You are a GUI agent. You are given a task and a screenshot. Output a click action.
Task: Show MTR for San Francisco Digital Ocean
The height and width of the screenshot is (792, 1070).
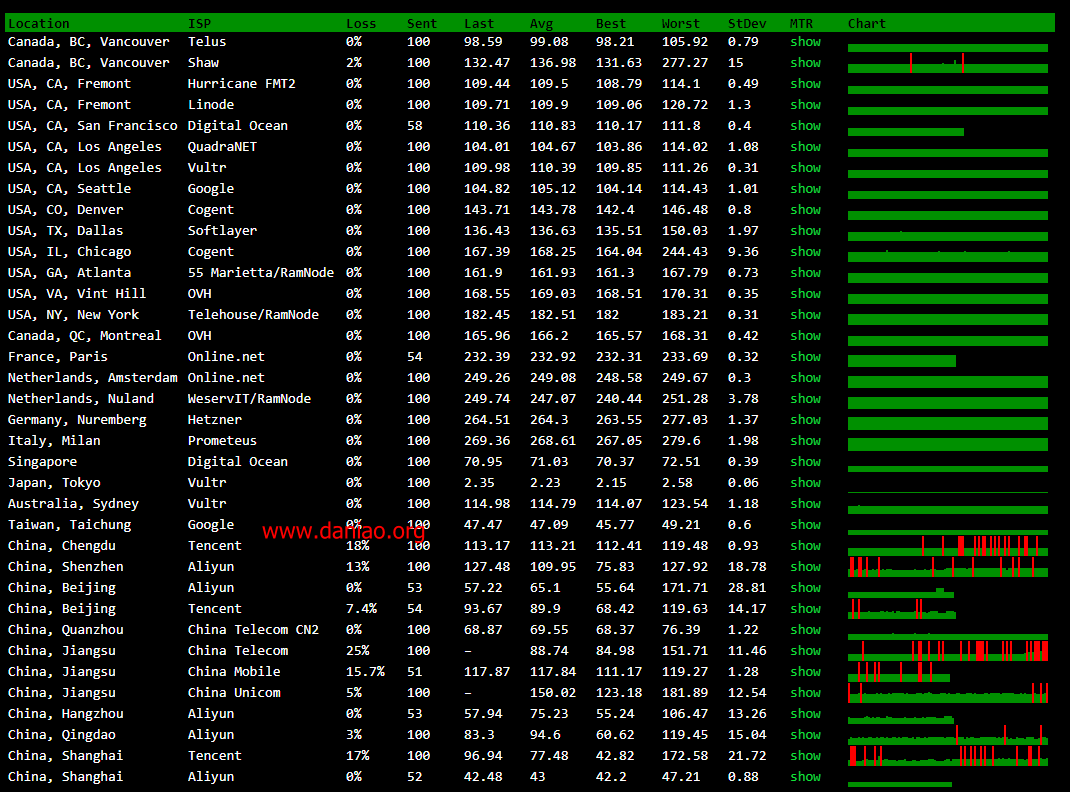[x=805, y=126]
